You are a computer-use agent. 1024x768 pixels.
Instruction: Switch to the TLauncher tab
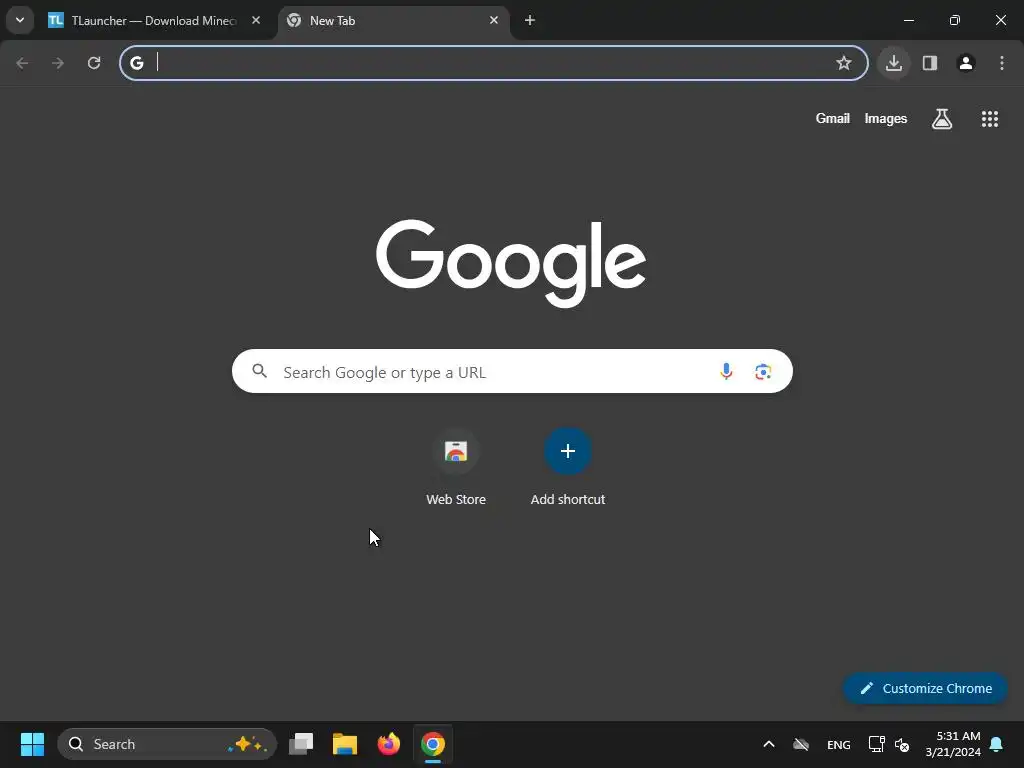point(155,20)
